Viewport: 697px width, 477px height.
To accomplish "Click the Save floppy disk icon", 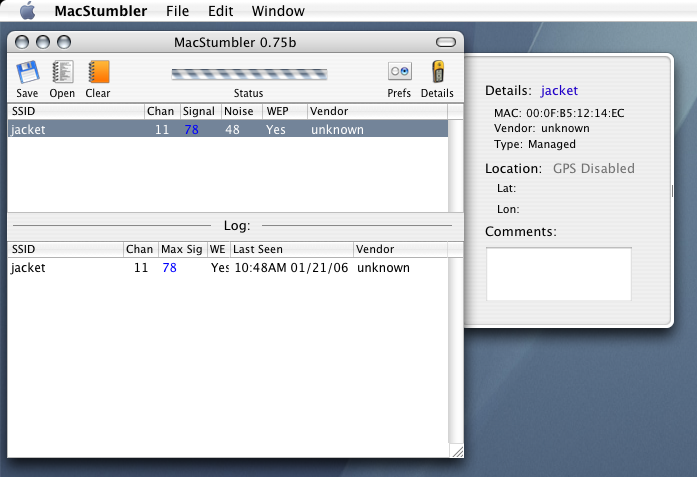I will click(27, 73).
